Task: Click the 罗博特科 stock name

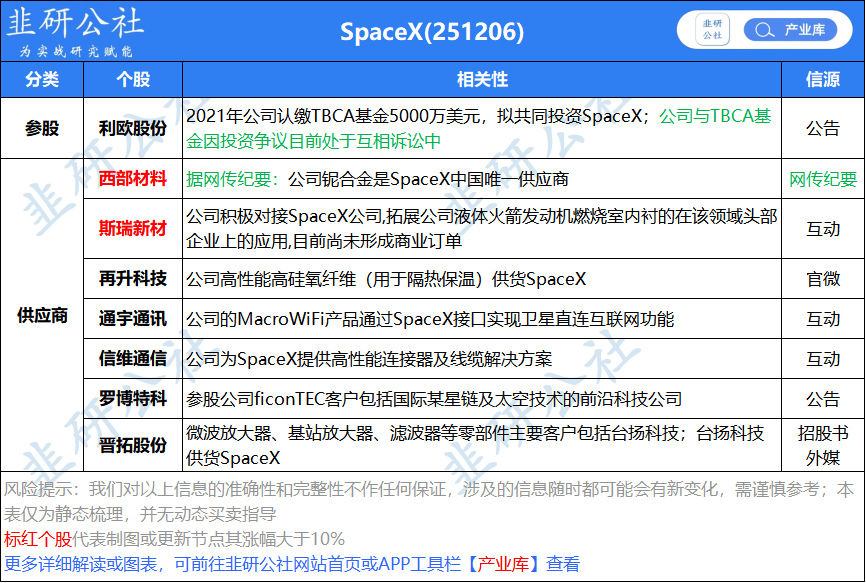Action: point(133,398)
